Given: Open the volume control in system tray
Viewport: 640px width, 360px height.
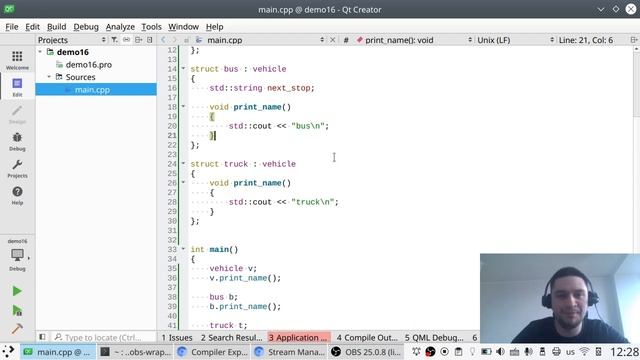Looking at the screenshot, I should coord(500,351).
